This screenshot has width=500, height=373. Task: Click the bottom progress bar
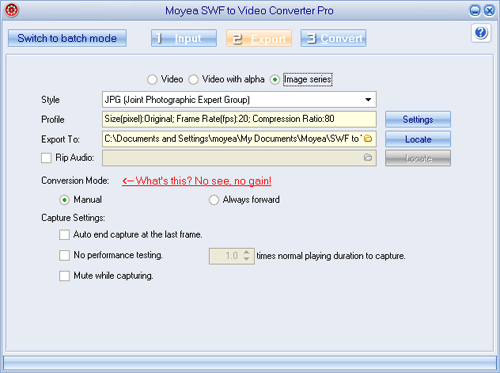tap(250, 362)
